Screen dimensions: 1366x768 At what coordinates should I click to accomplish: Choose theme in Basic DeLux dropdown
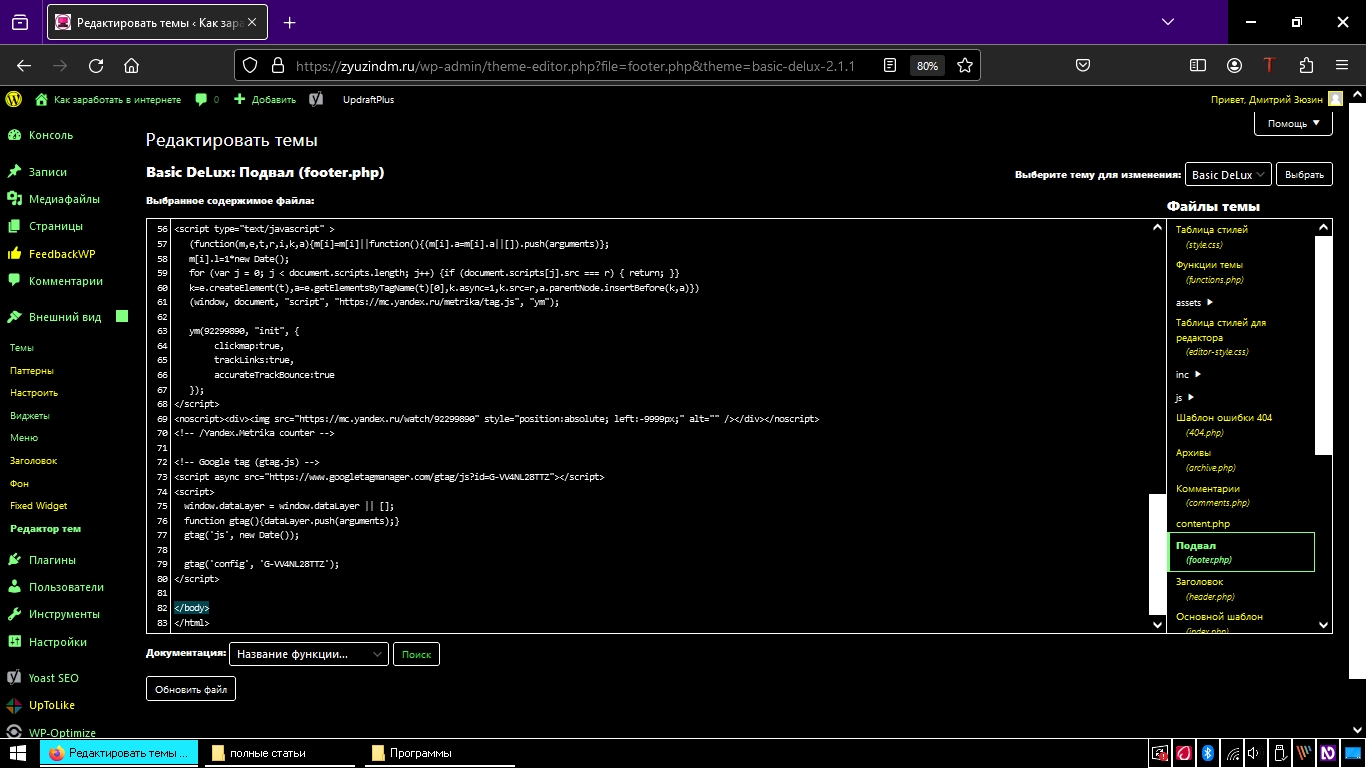click(1228, 174)
